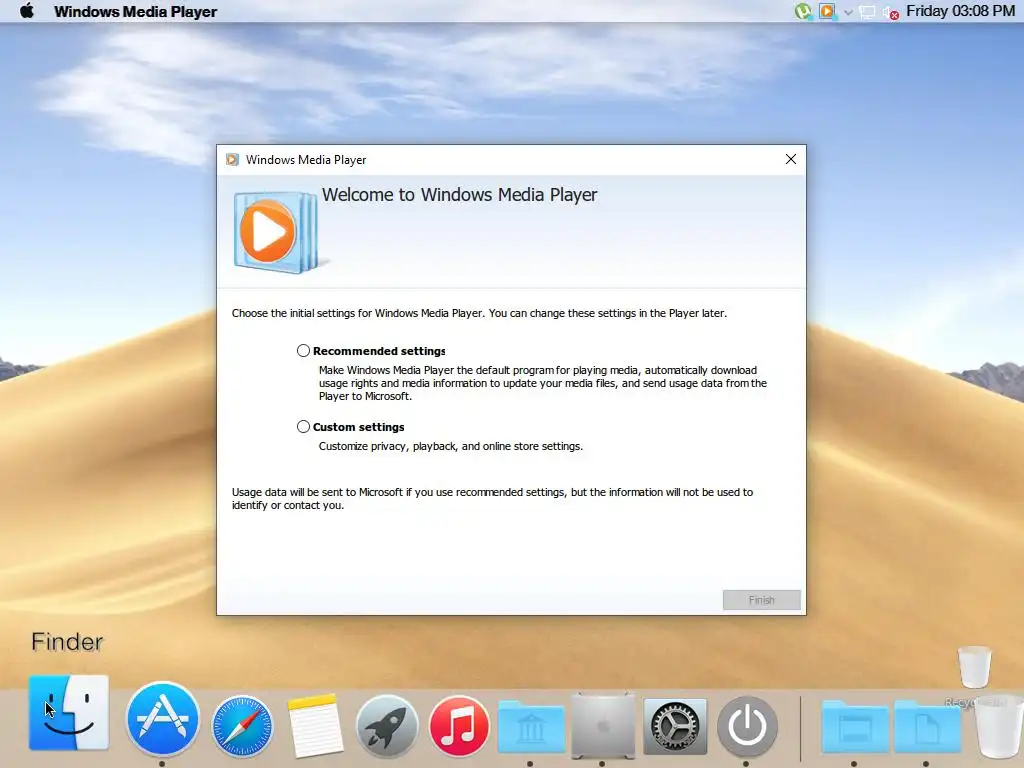Click the 'Make Windows Media Player the default' description
The height and width of the screenshot is (768, 1024).
coord(543,383)
